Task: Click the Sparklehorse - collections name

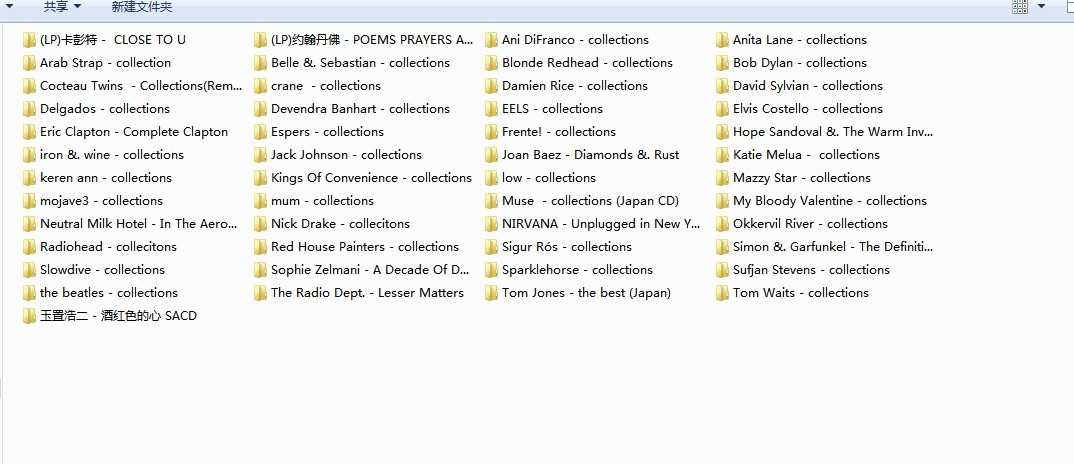Action: 577,269
